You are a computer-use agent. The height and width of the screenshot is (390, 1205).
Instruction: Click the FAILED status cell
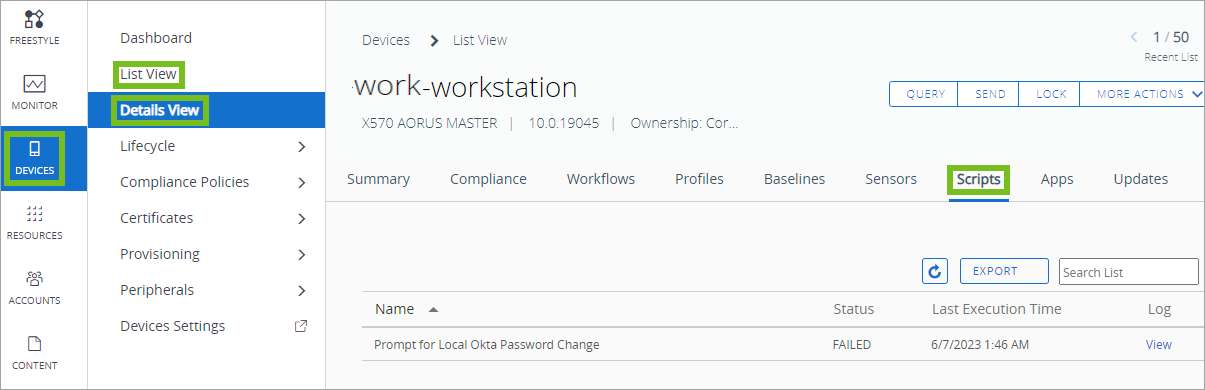point(852,345)
